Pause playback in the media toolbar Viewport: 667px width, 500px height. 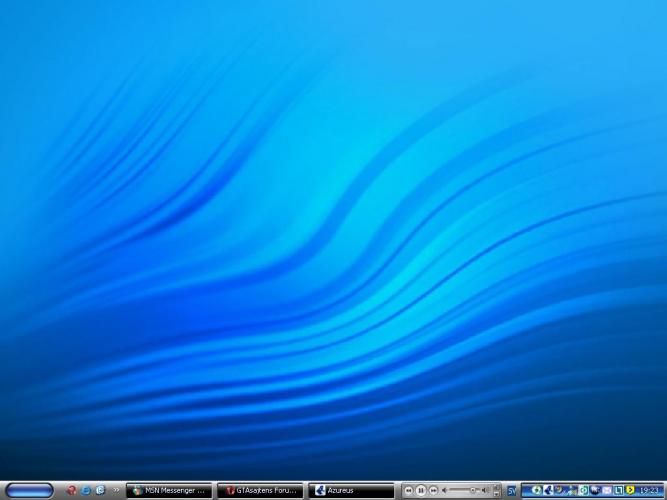[421, 490]
